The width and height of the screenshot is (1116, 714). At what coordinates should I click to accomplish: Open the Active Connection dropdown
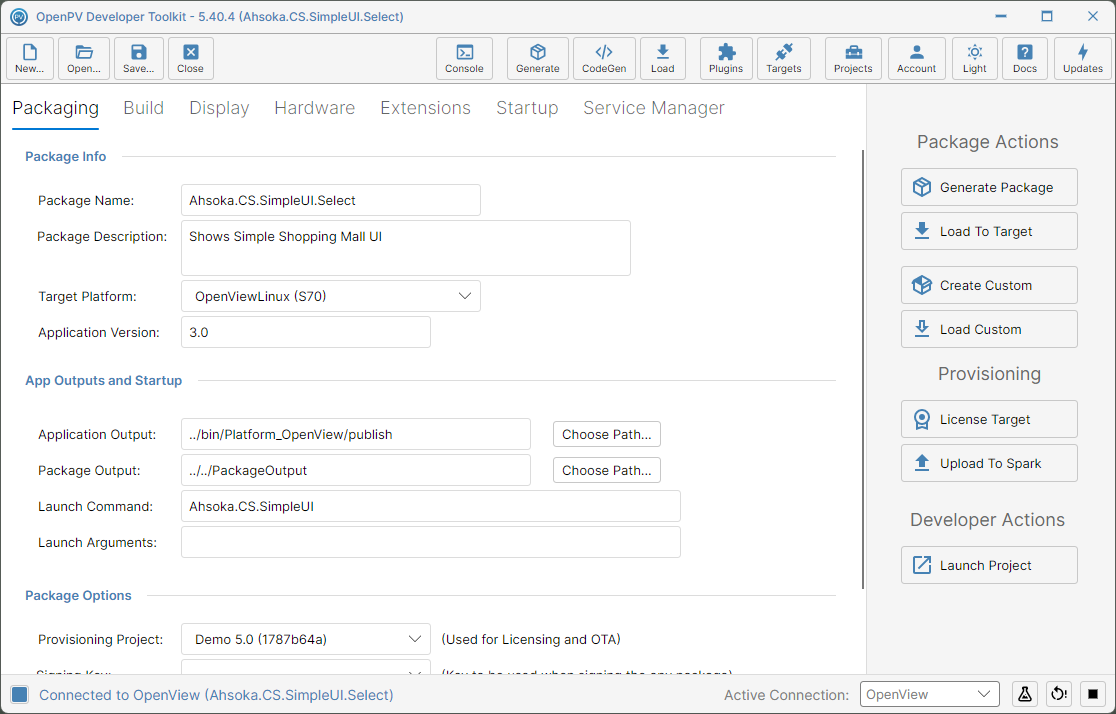coord(930,694)
